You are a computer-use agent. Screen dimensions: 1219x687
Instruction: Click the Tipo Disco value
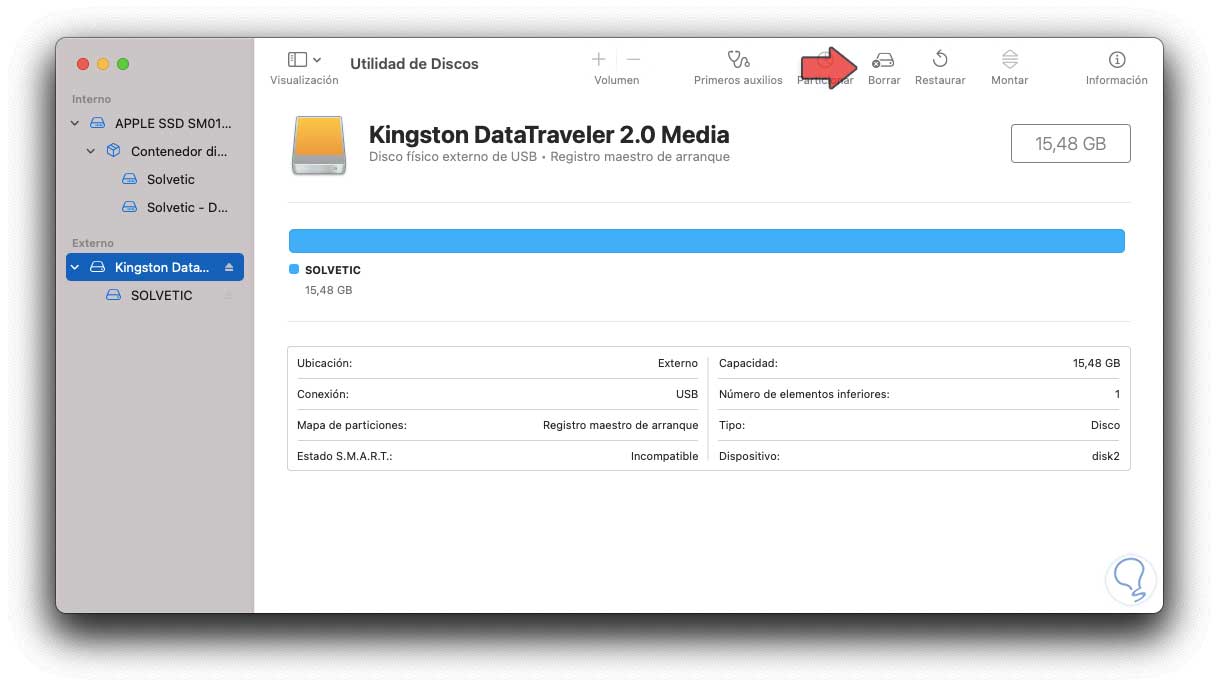coord(1105,425)
